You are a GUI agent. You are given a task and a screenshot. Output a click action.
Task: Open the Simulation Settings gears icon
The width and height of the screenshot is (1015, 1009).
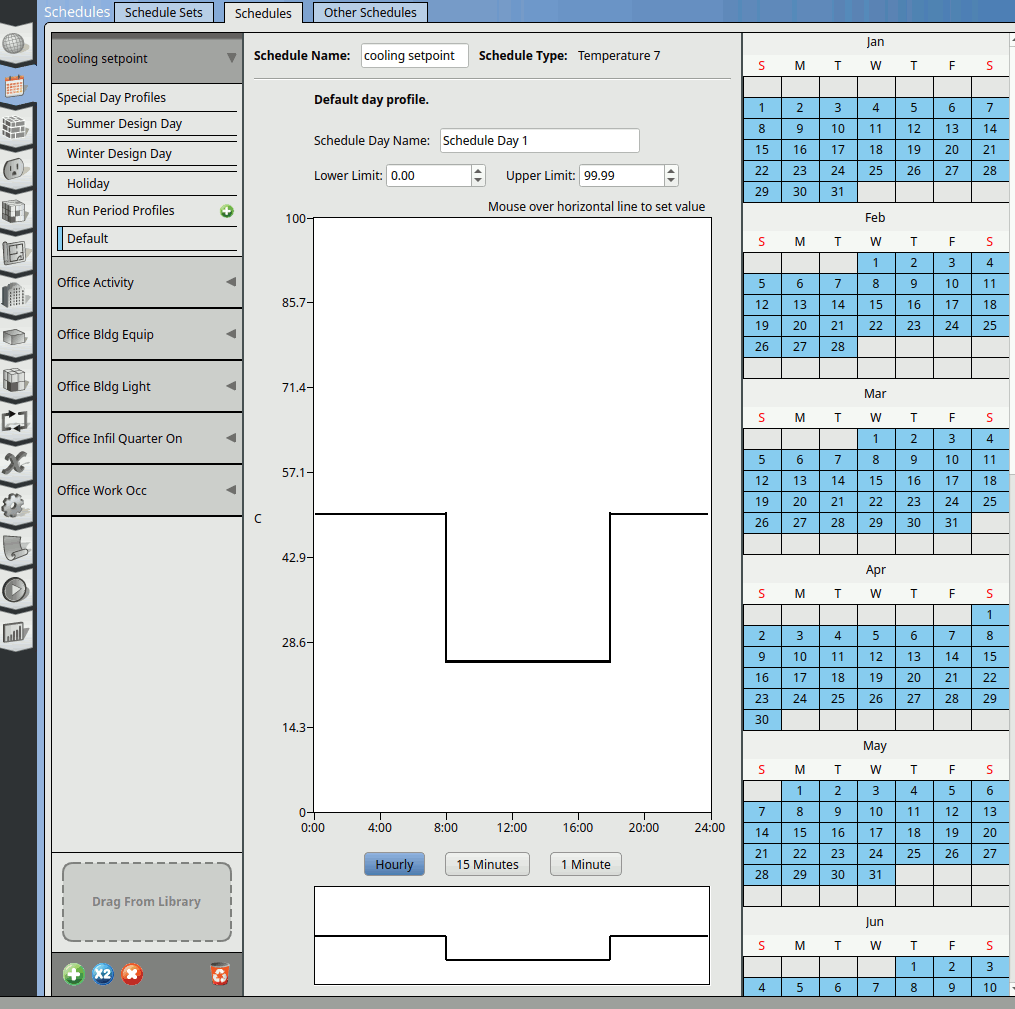(x=14, y=505)
